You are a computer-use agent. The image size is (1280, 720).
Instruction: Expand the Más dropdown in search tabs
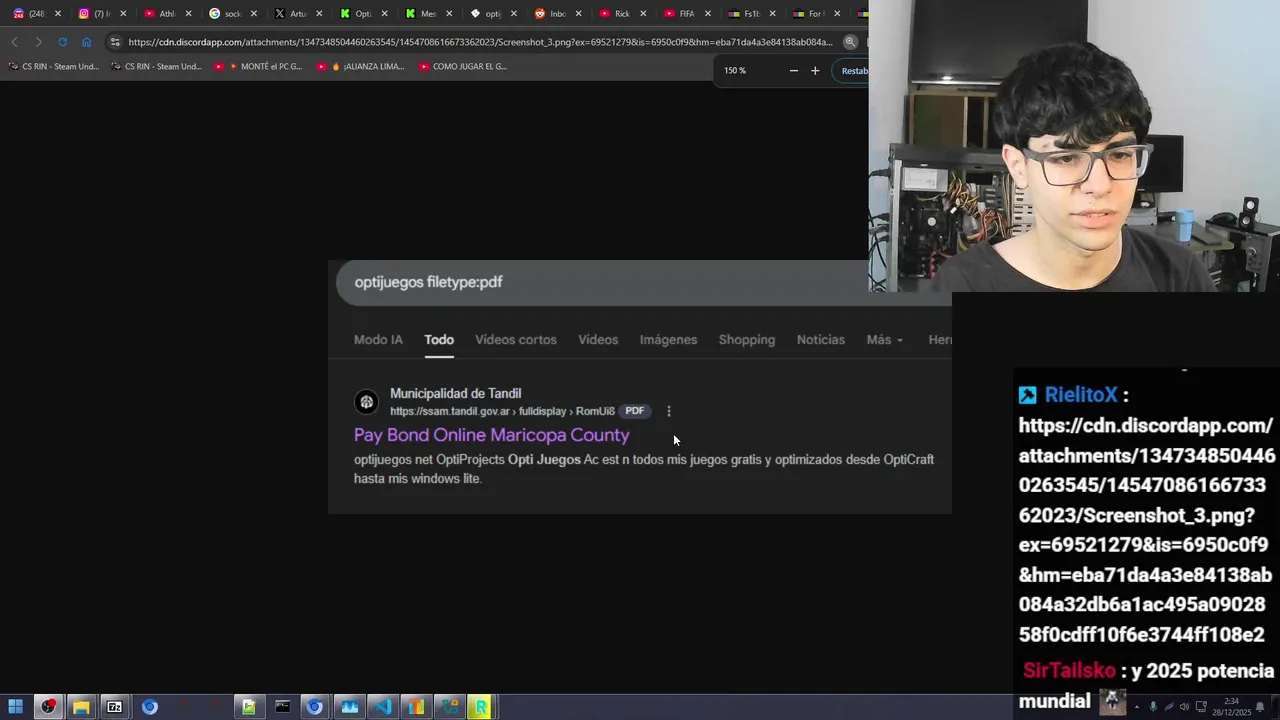884,340
